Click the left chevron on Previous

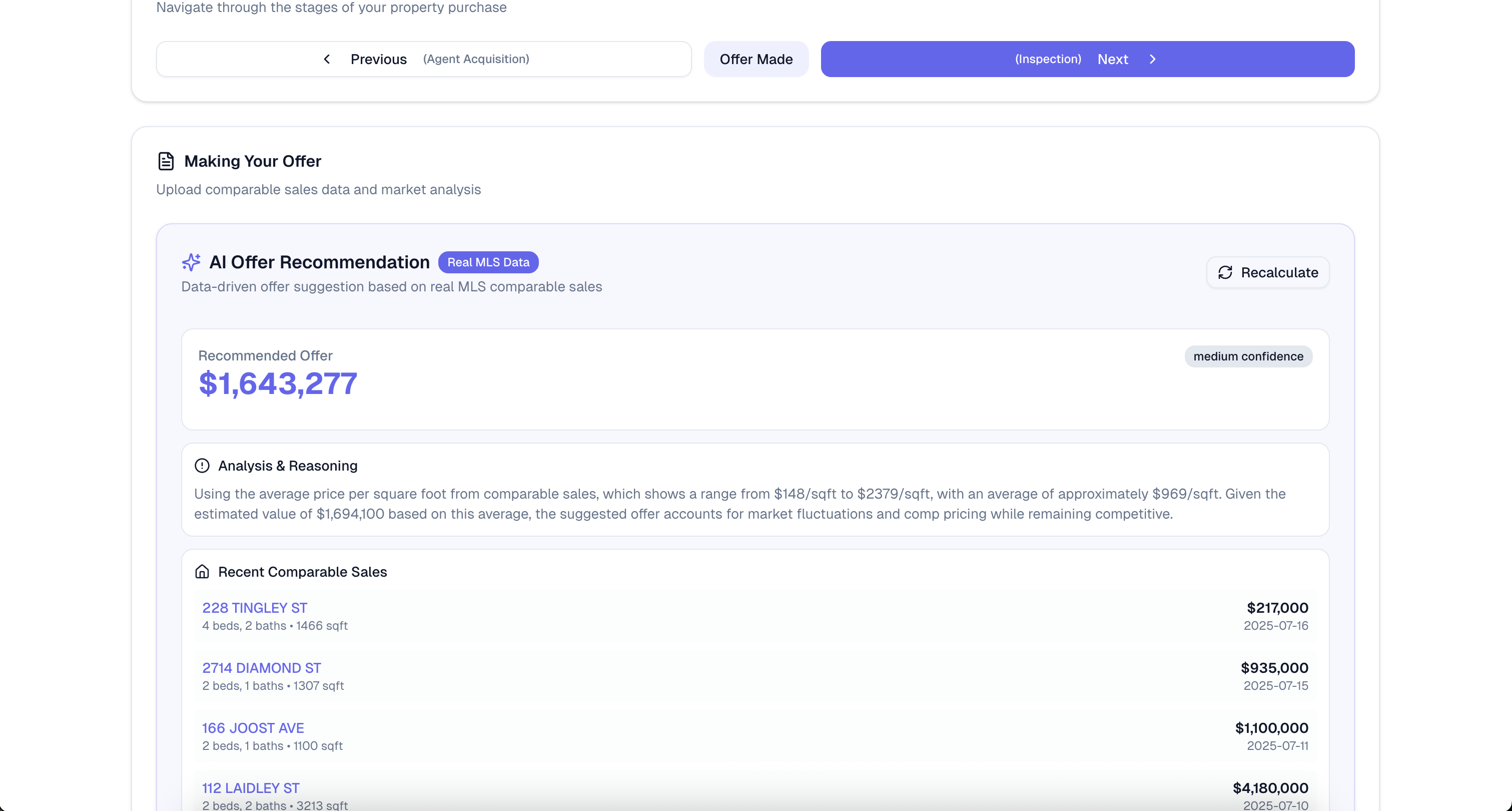click(327, 59)
